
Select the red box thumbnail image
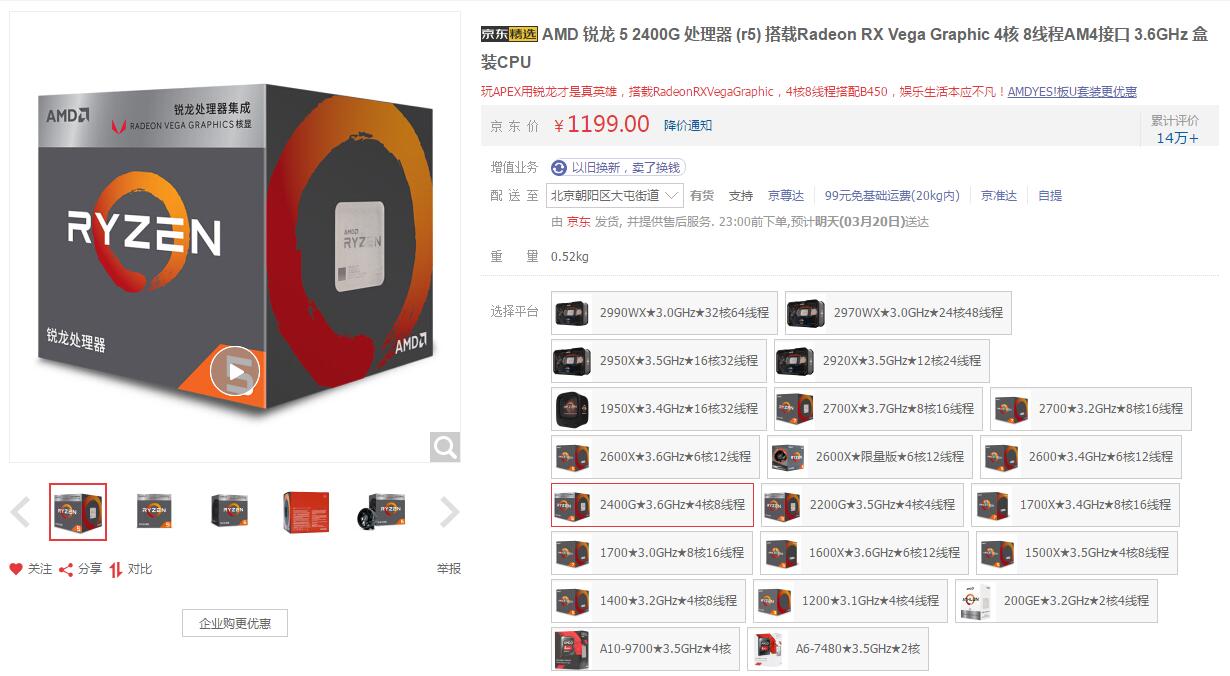[305, 511]
